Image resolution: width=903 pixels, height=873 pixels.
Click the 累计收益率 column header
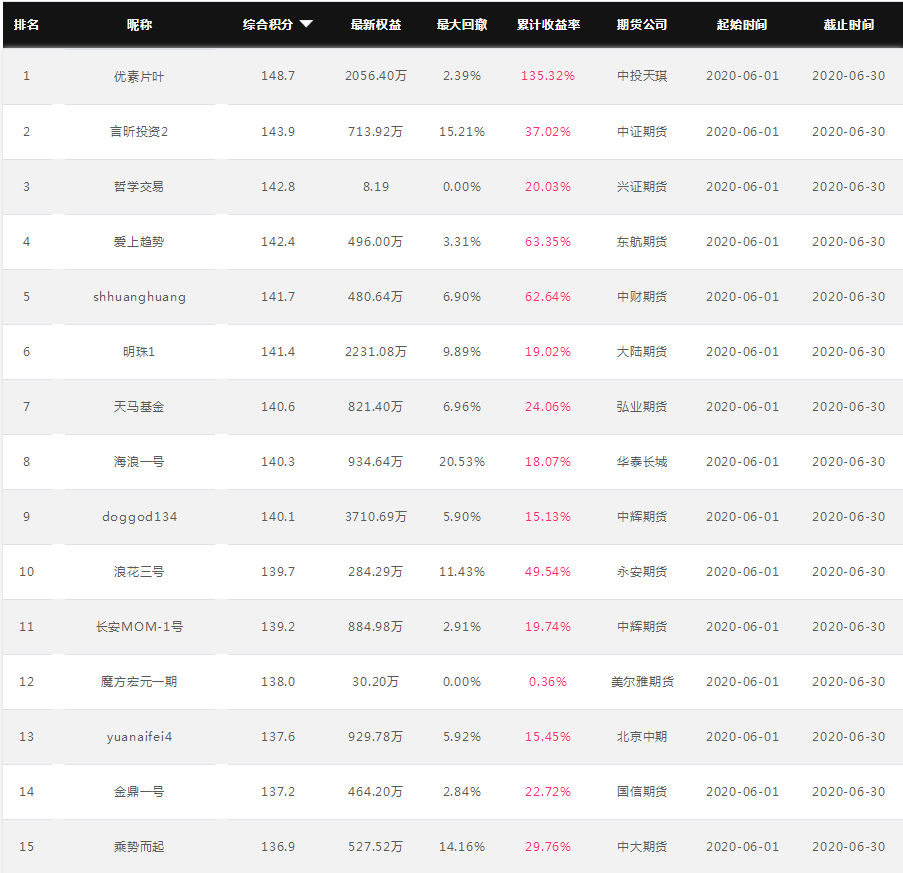pyautogui.click(x=548, y=25)
